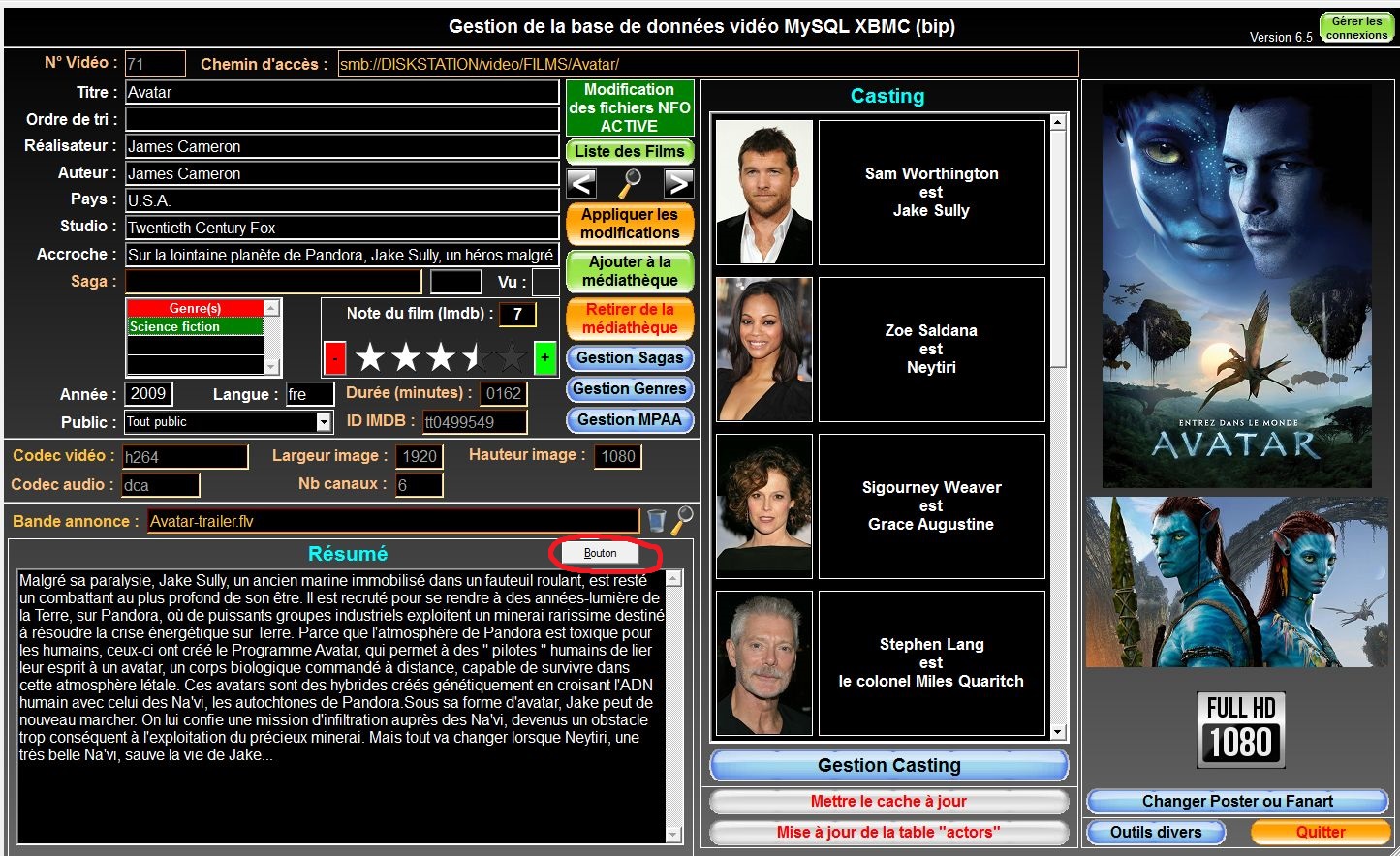Toggle the NFO file modification active button
Screen dimensions: 1400x856
[630, 107]
